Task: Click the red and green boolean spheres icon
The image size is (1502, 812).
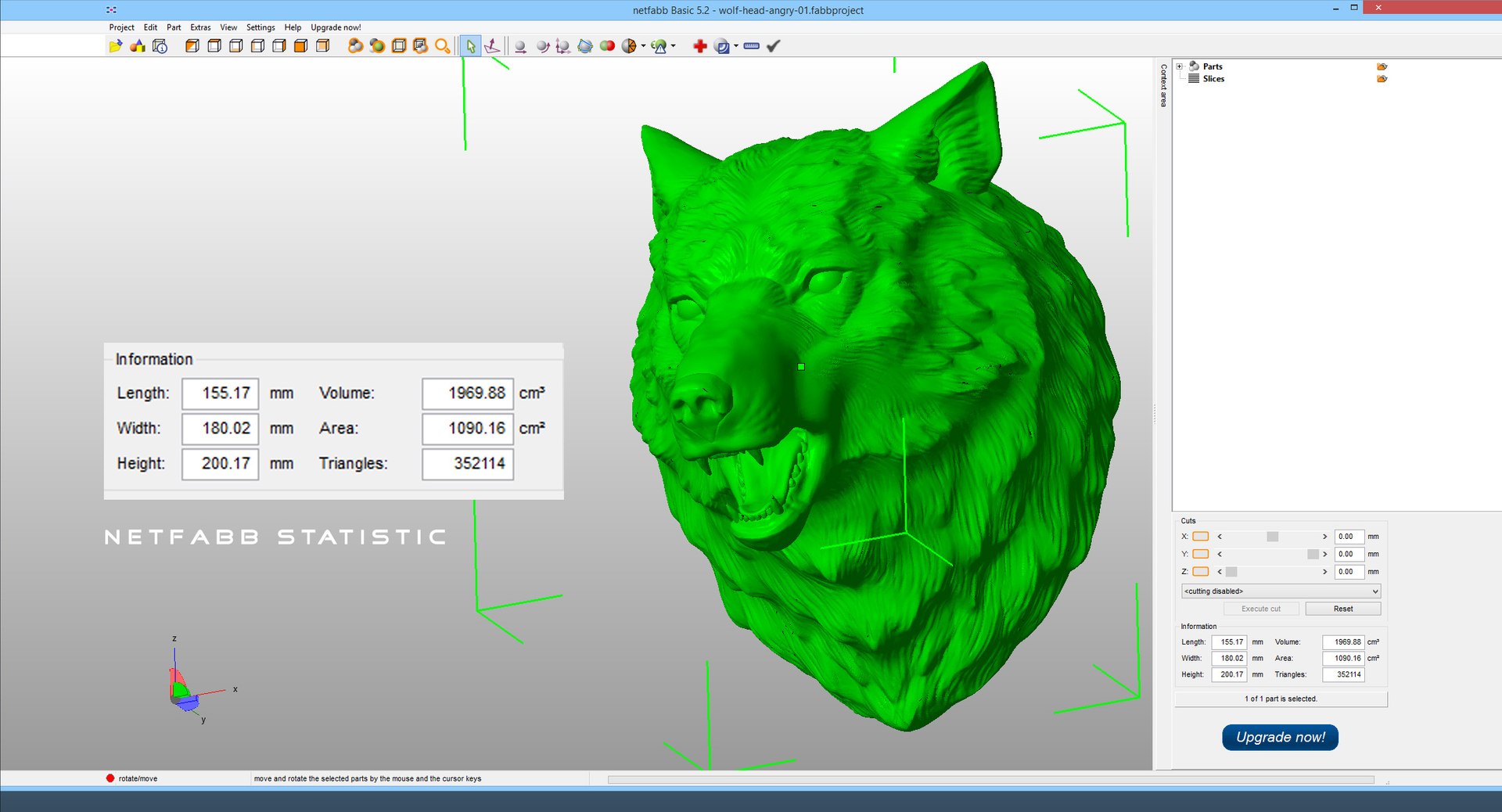Action: (x=607, y=46)
